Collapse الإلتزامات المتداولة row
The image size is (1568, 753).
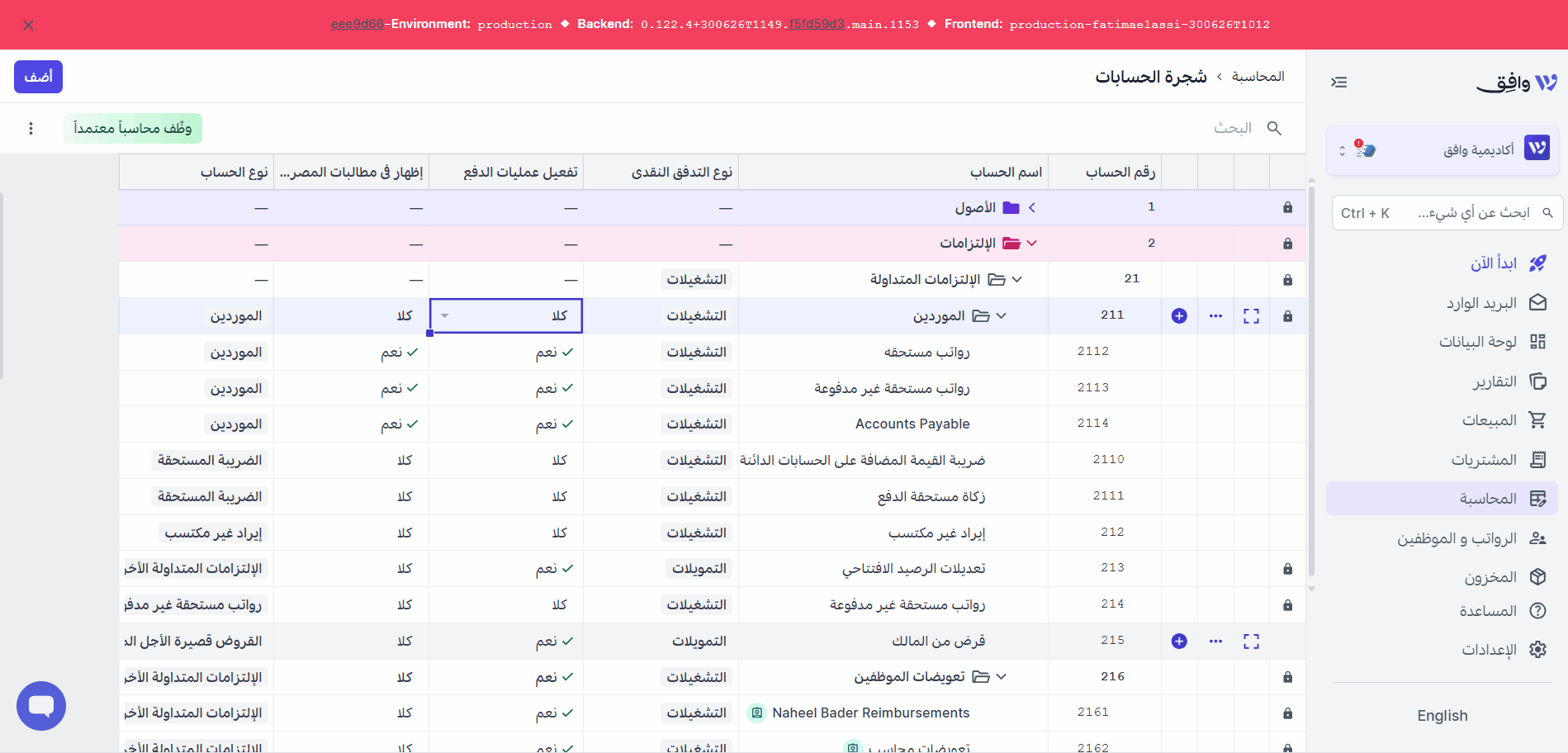1017,280
